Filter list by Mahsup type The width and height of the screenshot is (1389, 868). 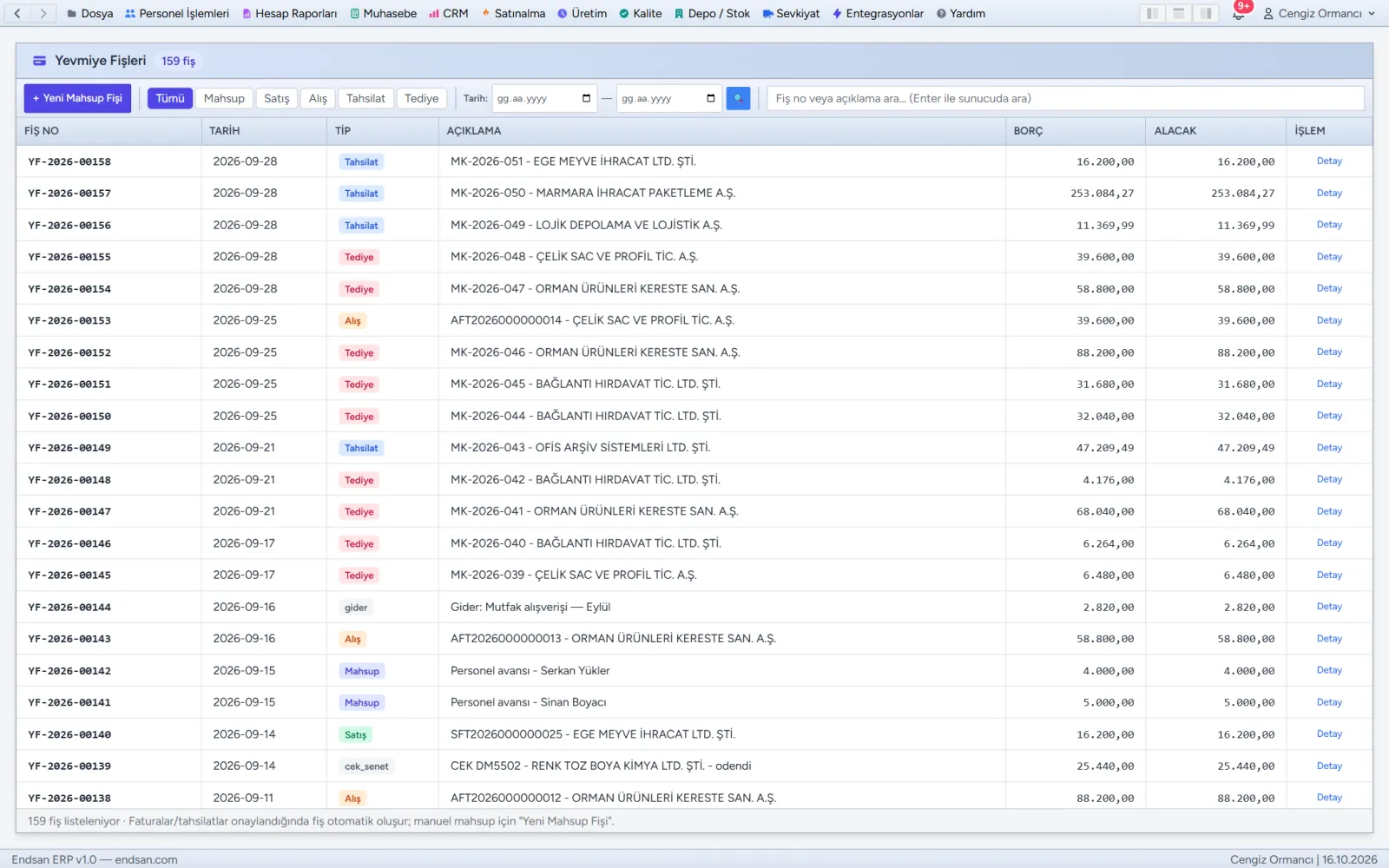click(224, 98)
